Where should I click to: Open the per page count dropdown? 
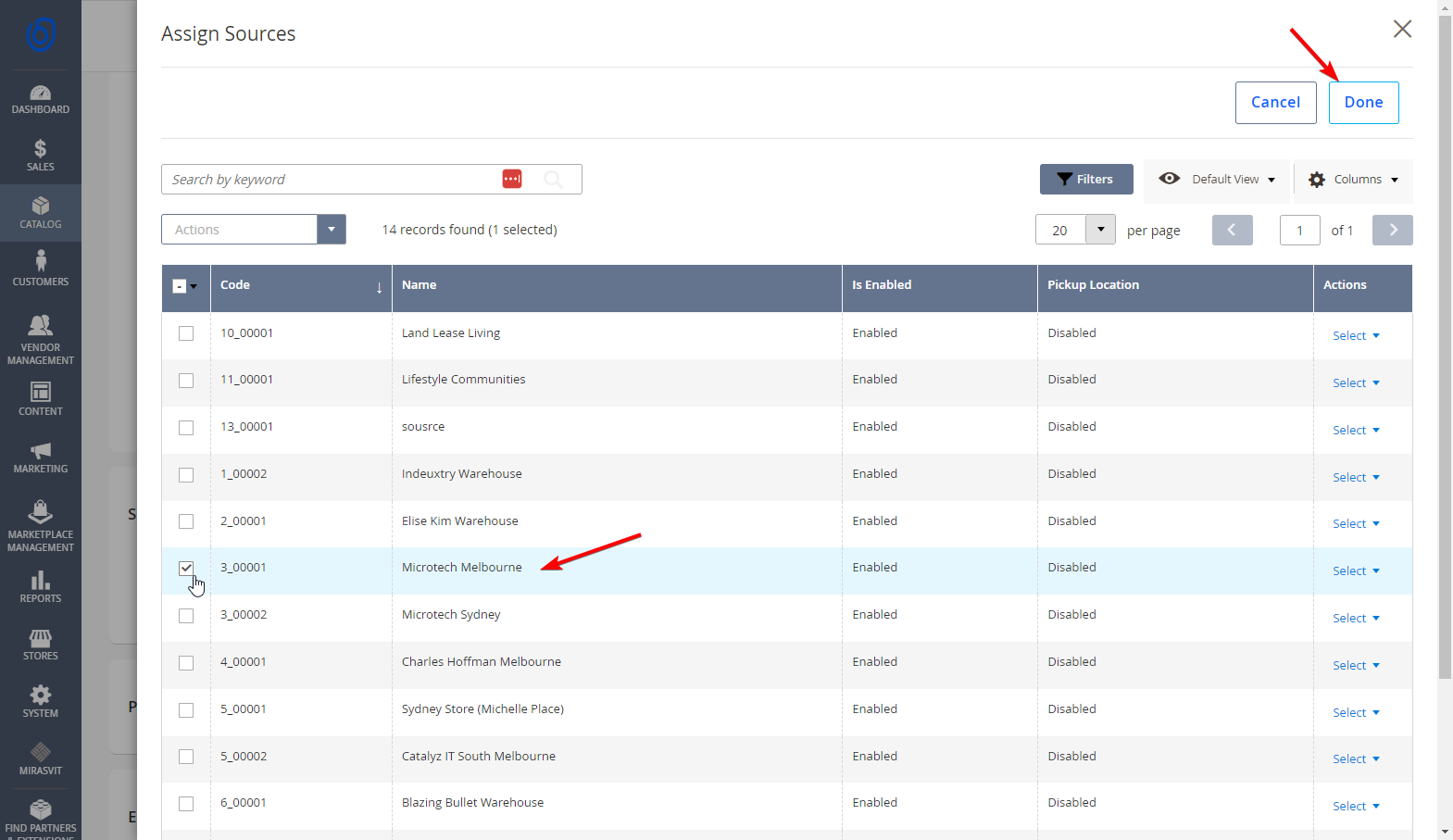coord(1100,230)
